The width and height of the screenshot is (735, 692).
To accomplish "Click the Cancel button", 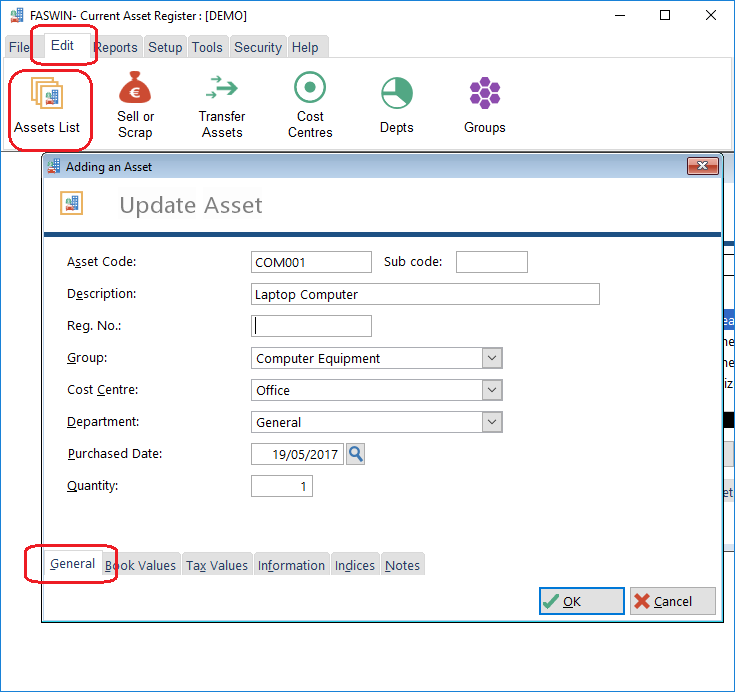I will point(673,601).
